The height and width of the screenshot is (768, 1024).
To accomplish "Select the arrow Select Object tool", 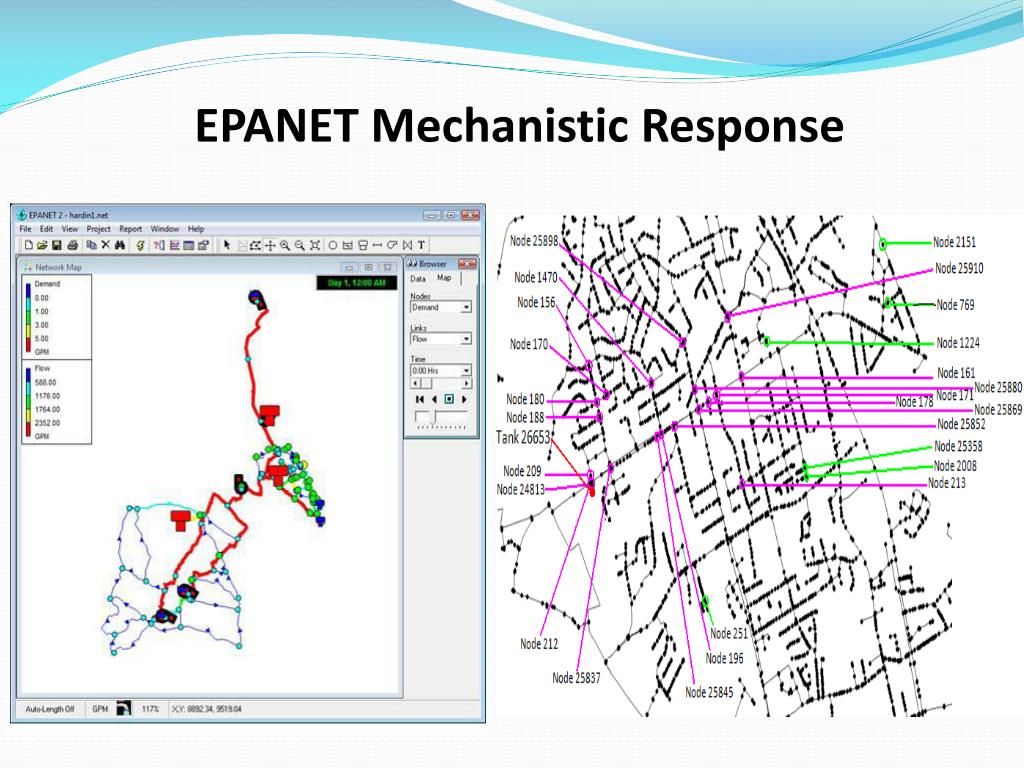I will point(227,246).
